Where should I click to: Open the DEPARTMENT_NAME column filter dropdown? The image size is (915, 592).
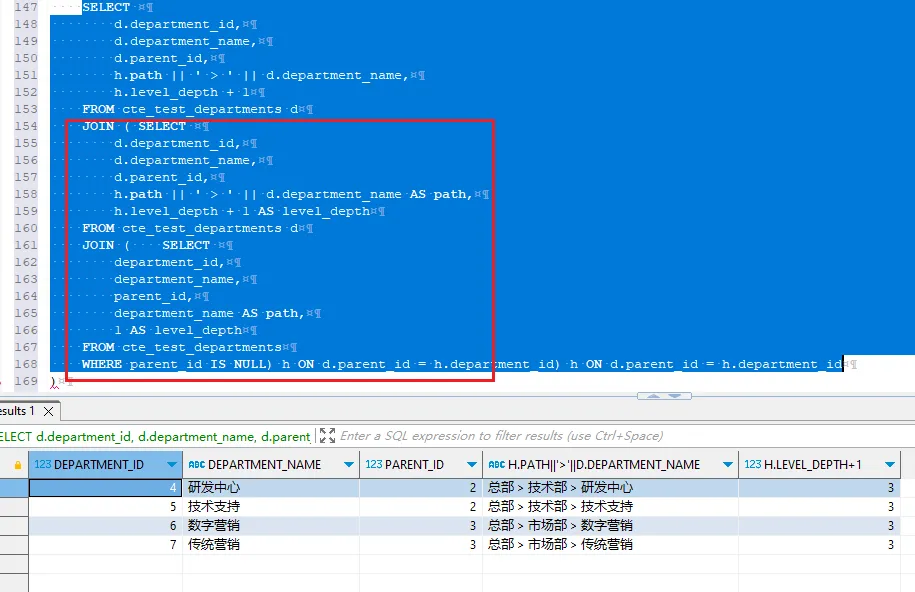click(348, 465)
